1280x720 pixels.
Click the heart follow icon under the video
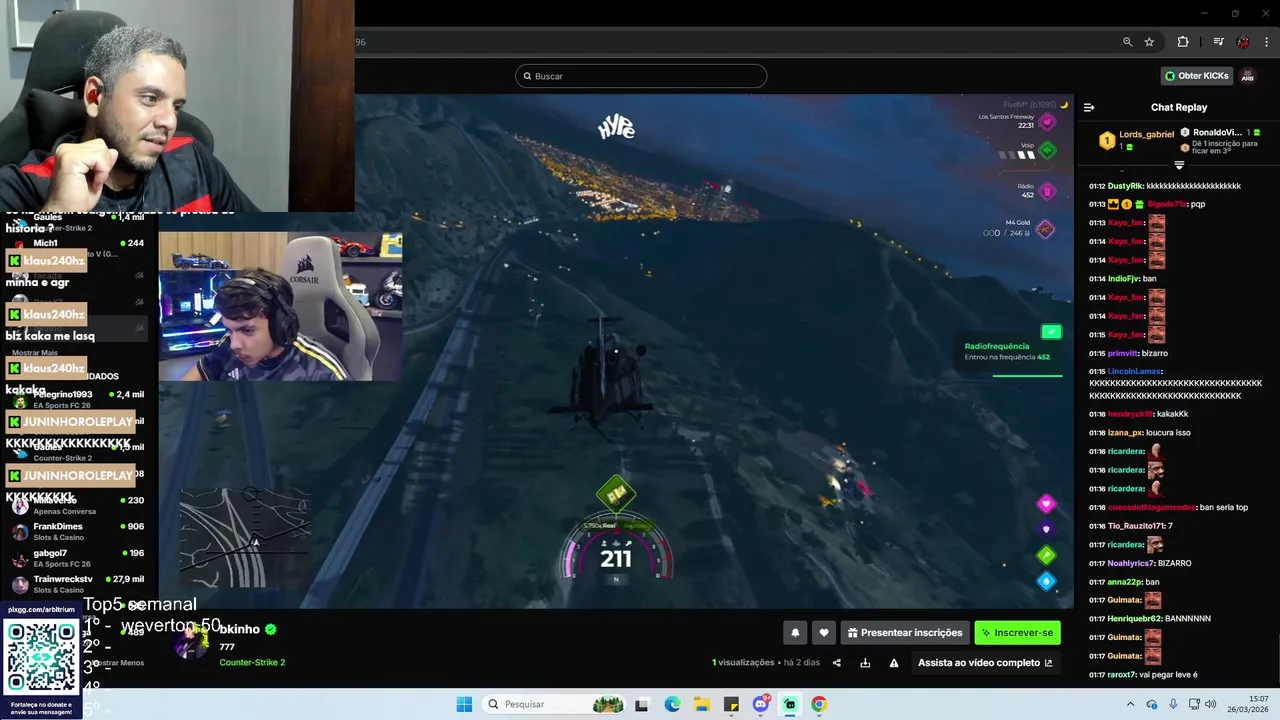click(x=823, y=632)
